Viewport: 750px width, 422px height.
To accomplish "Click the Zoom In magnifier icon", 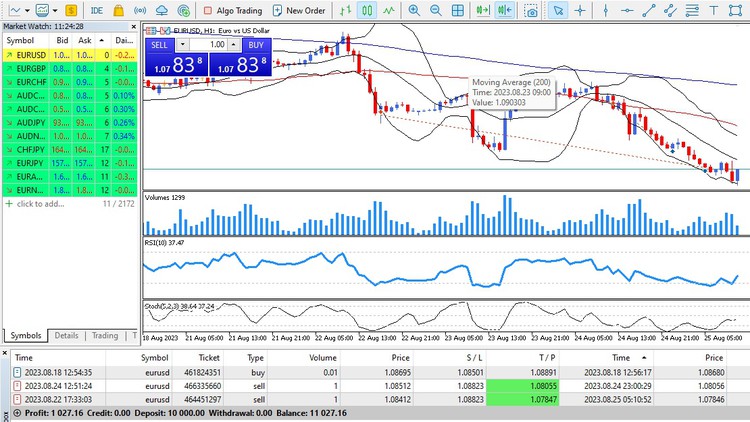I will click(414, 10).
